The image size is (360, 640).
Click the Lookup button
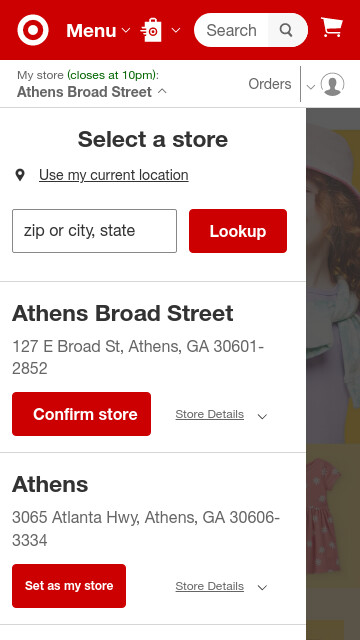coord(238,231)
